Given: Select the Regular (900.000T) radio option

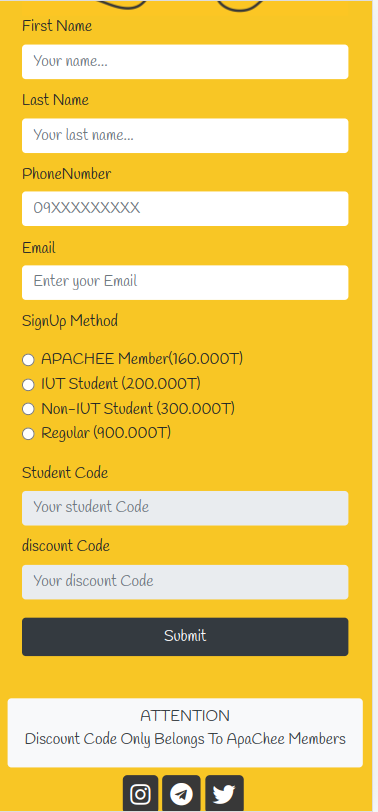Looking at the screenshot, I should point(28,433).
